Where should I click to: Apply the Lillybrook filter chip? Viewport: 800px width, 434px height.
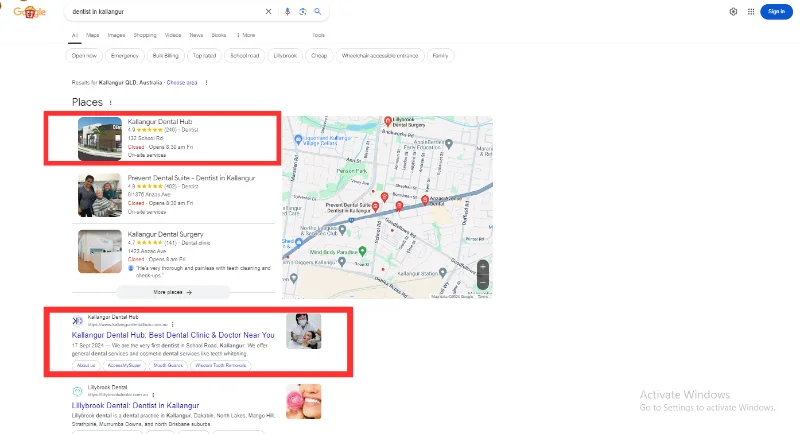pos(285,56)
